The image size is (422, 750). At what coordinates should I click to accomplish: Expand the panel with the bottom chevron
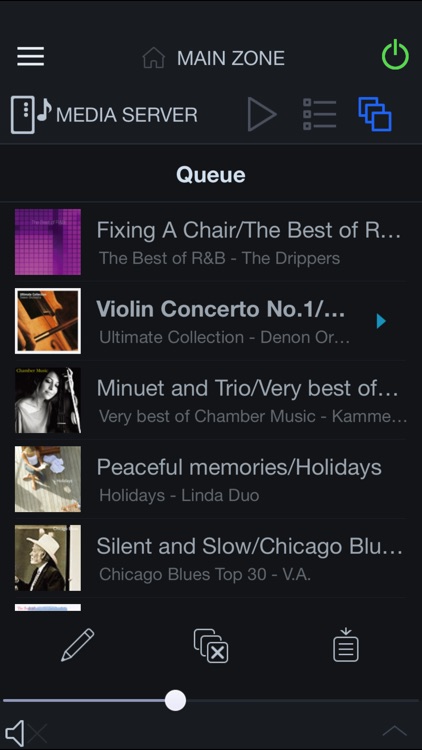click(x=395, y=730)
